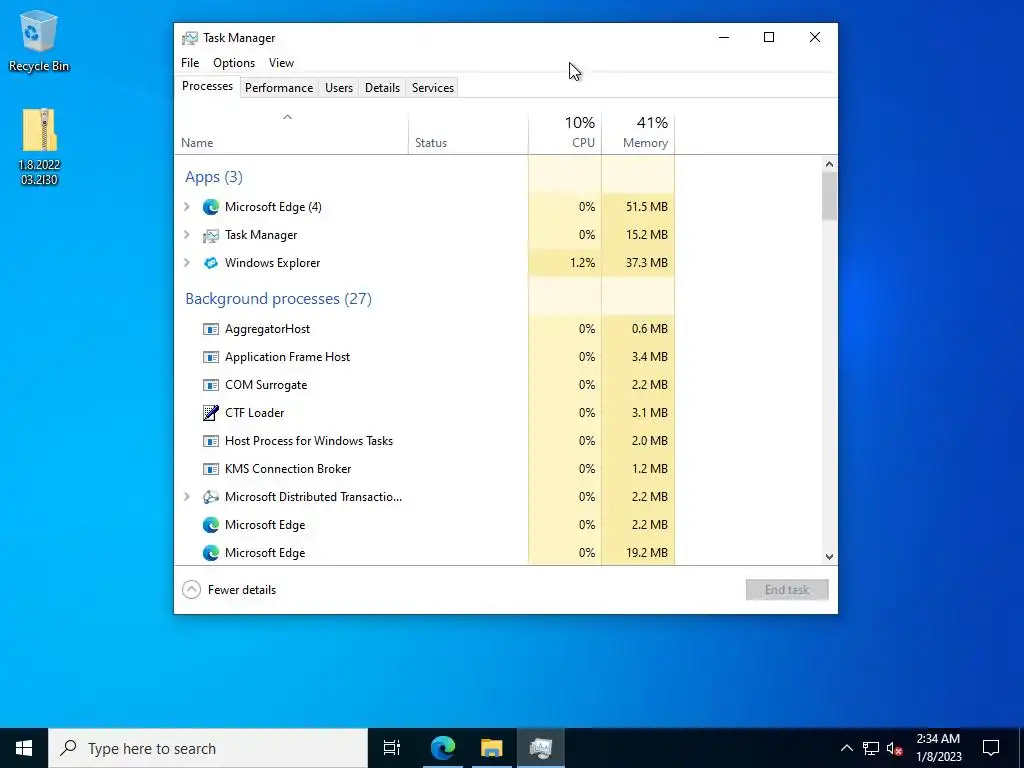Expand Microsoft Distributed Transaction process
The height and width of the screenshot is (768, 1024).
(x=187, y=497)
